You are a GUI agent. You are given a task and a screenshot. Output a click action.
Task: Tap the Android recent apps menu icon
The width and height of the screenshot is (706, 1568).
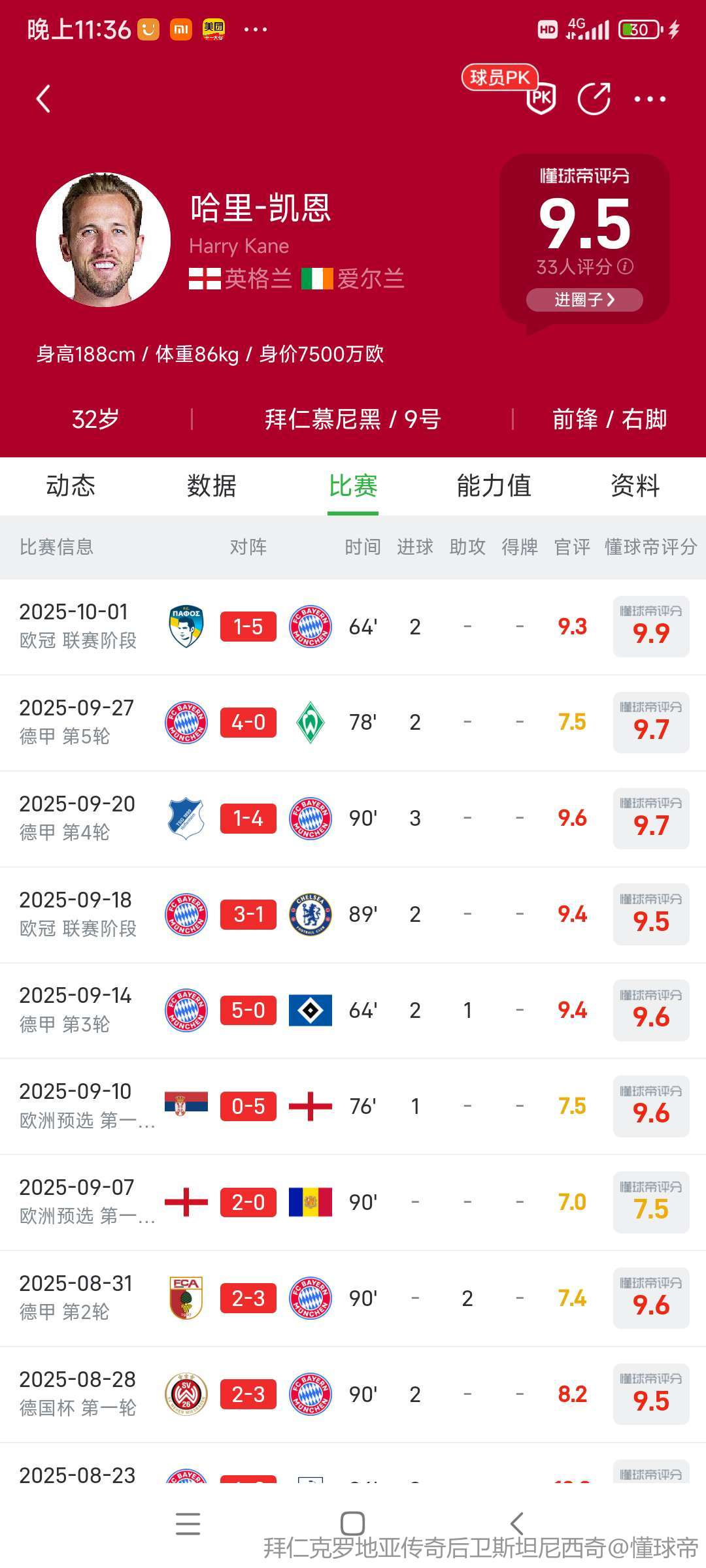coord(188,1524)
